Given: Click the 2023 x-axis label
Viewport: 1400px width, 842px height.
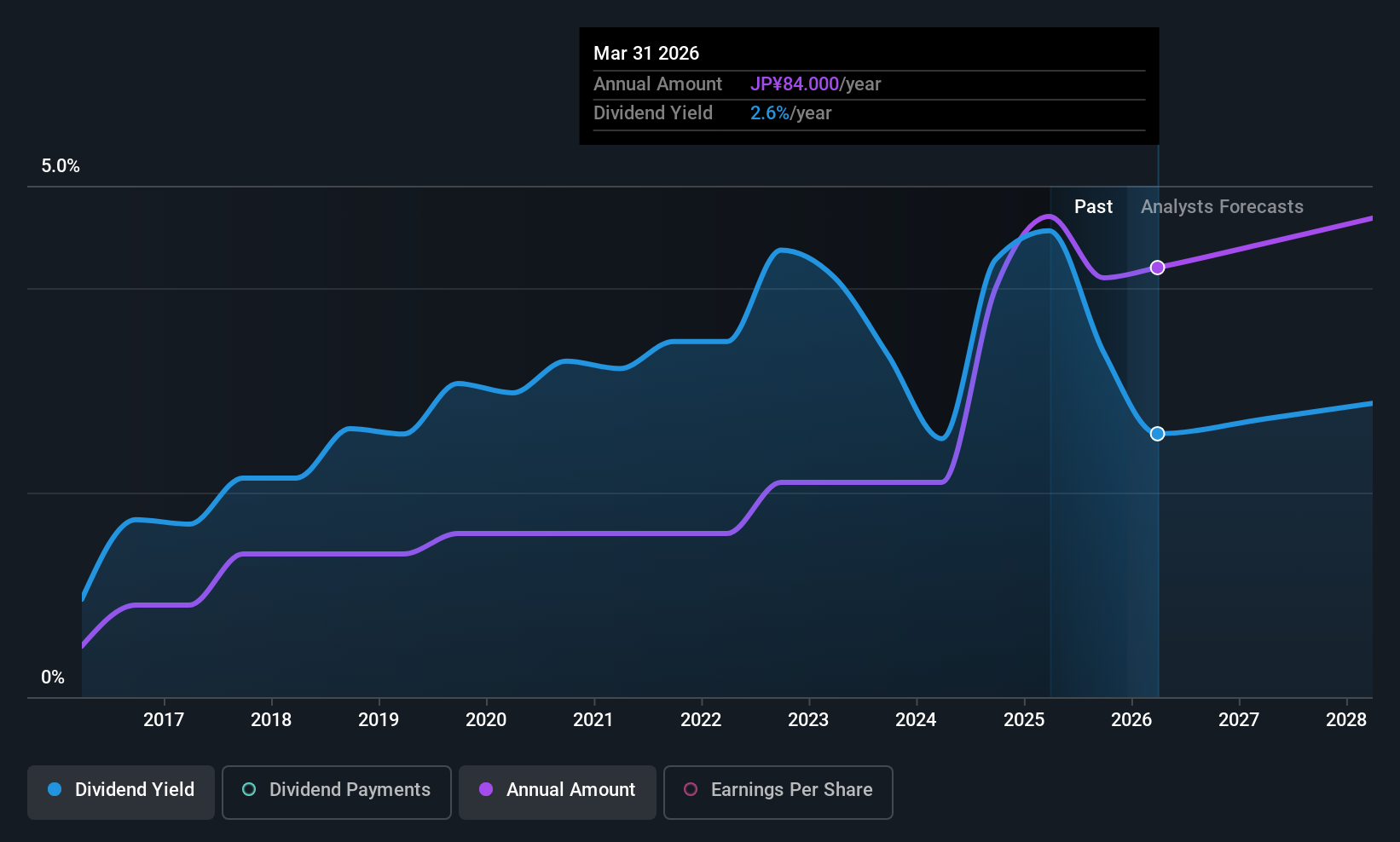Looking at the screenshot, I should pyautogui.click(x=808, y=720).
